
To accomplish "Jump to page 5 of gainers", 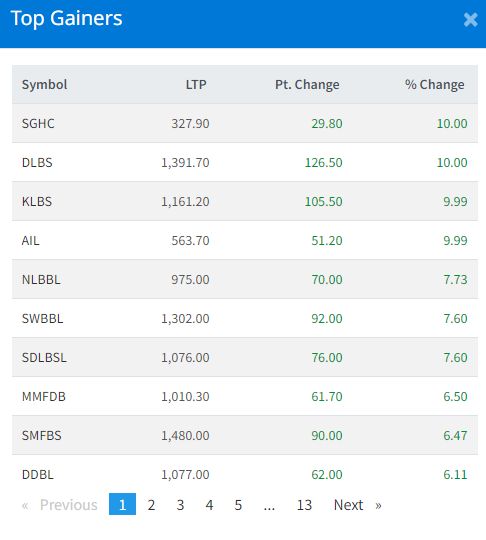I will tap(238, 505).
